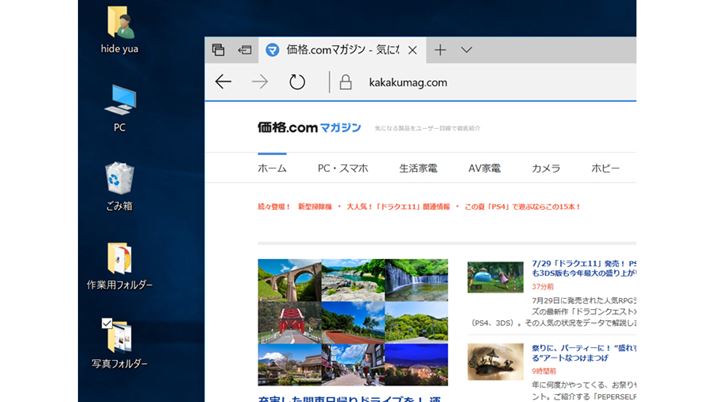Viewport: 715px width, 402px height.
Task: Select the PC・スマホ navigation item
Action: (x=343, y=168)
